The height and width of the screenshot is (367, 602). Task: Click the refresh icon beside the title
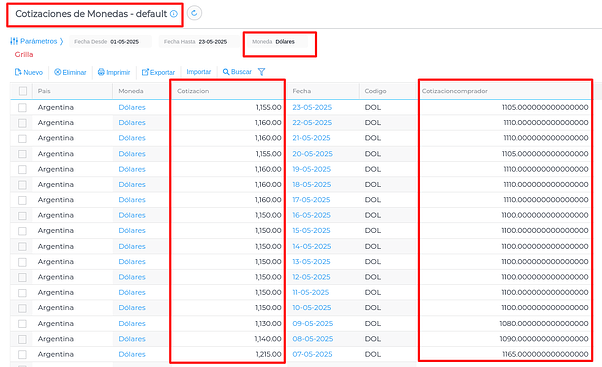click(194, 13)
